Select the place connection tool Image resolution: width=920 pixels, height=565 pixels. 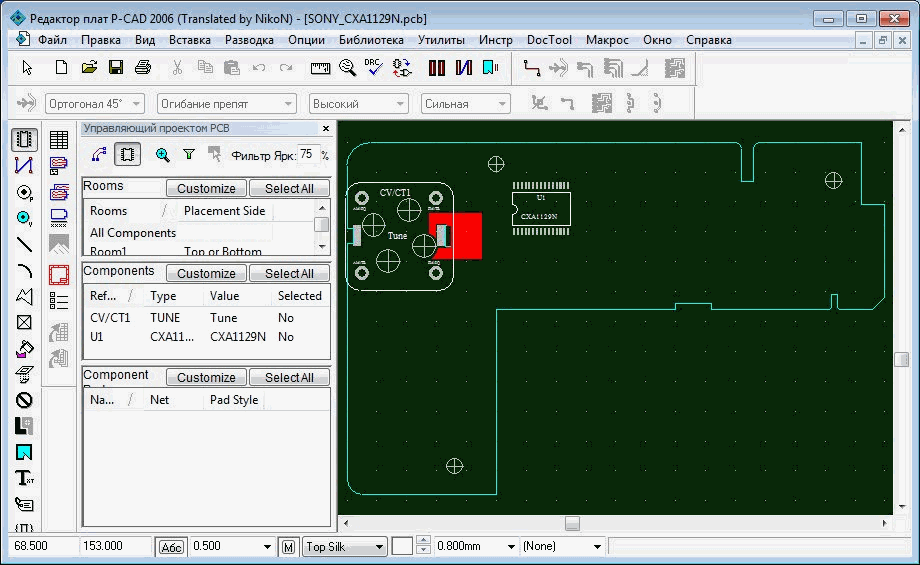[24, 166]
